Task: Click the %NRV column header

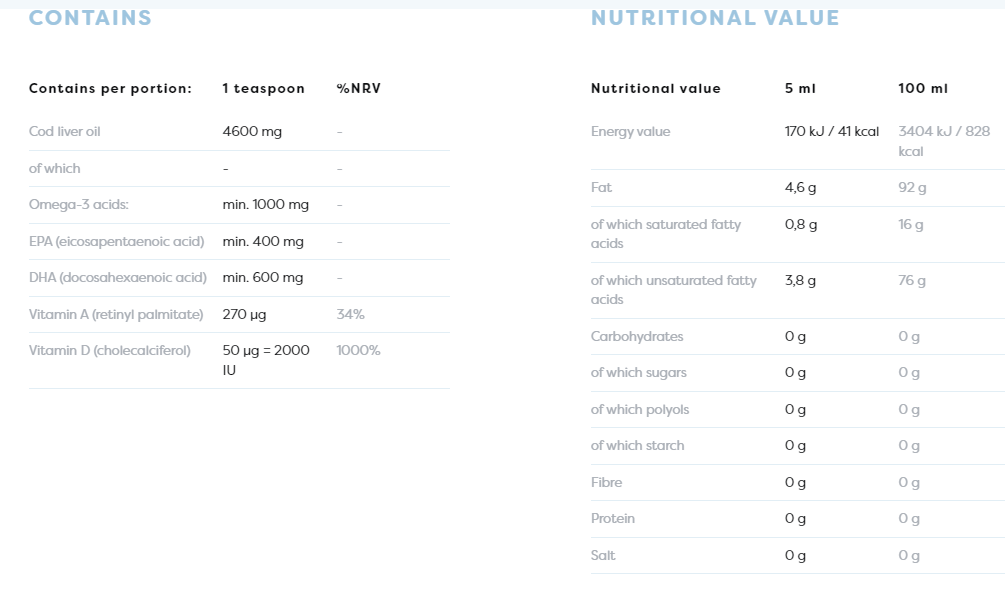Action: point(359,89)
